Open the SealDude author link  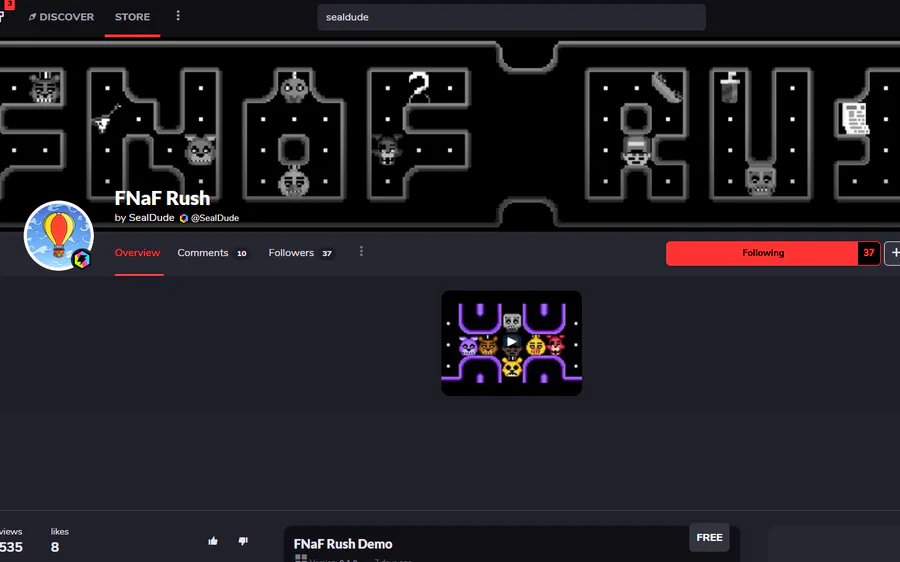point(151,218)
